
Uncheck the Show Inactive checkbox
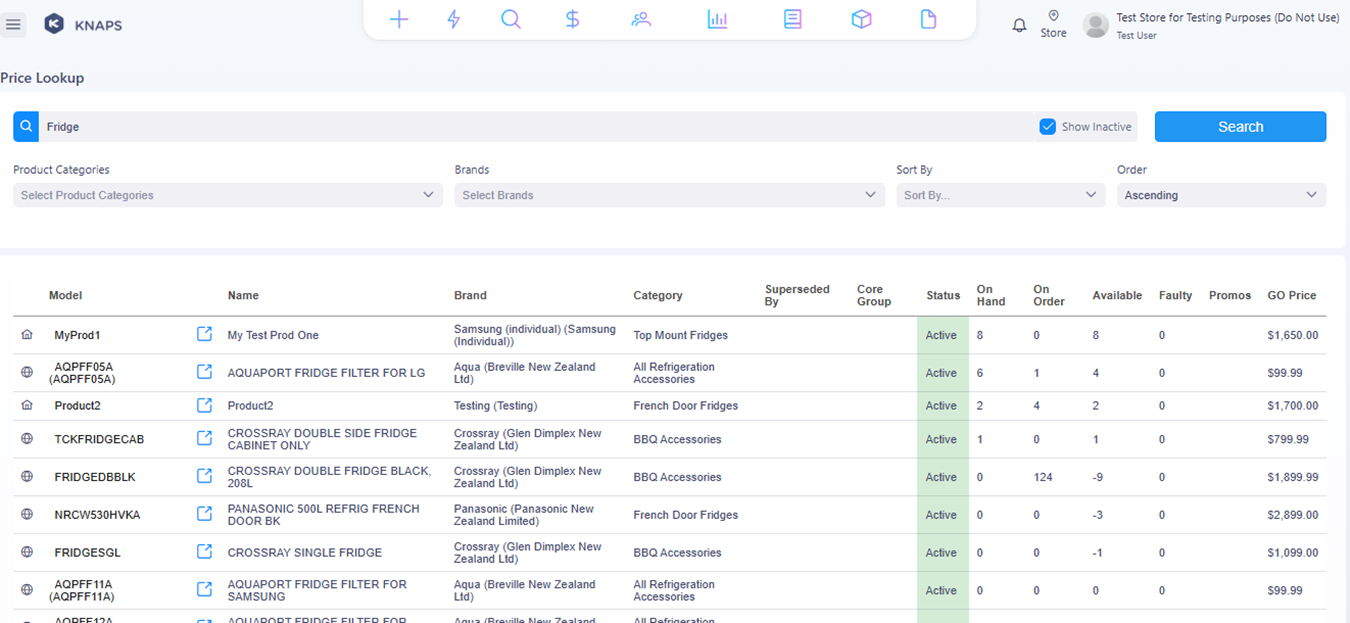coord(1048,127)
